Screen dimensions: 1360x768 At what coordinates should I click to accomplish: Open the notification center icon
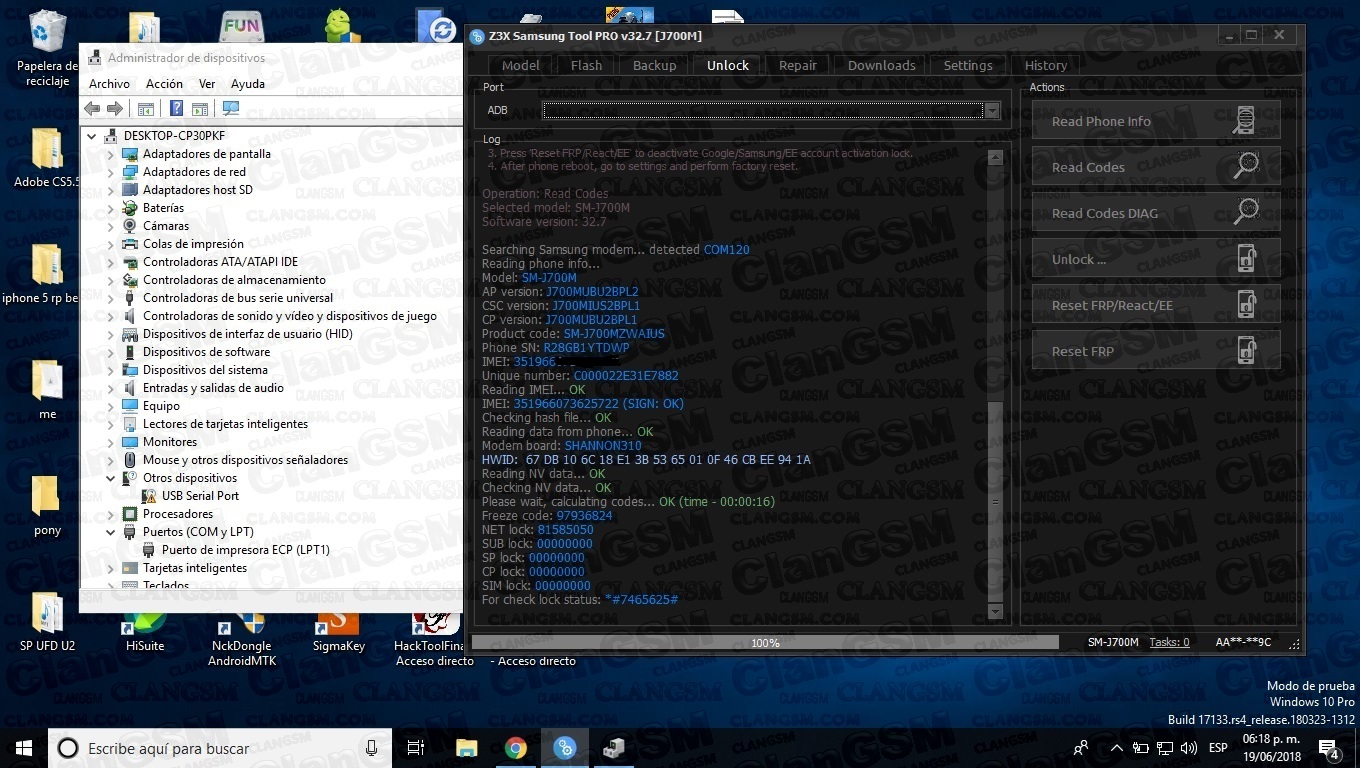pos(1329,748)
